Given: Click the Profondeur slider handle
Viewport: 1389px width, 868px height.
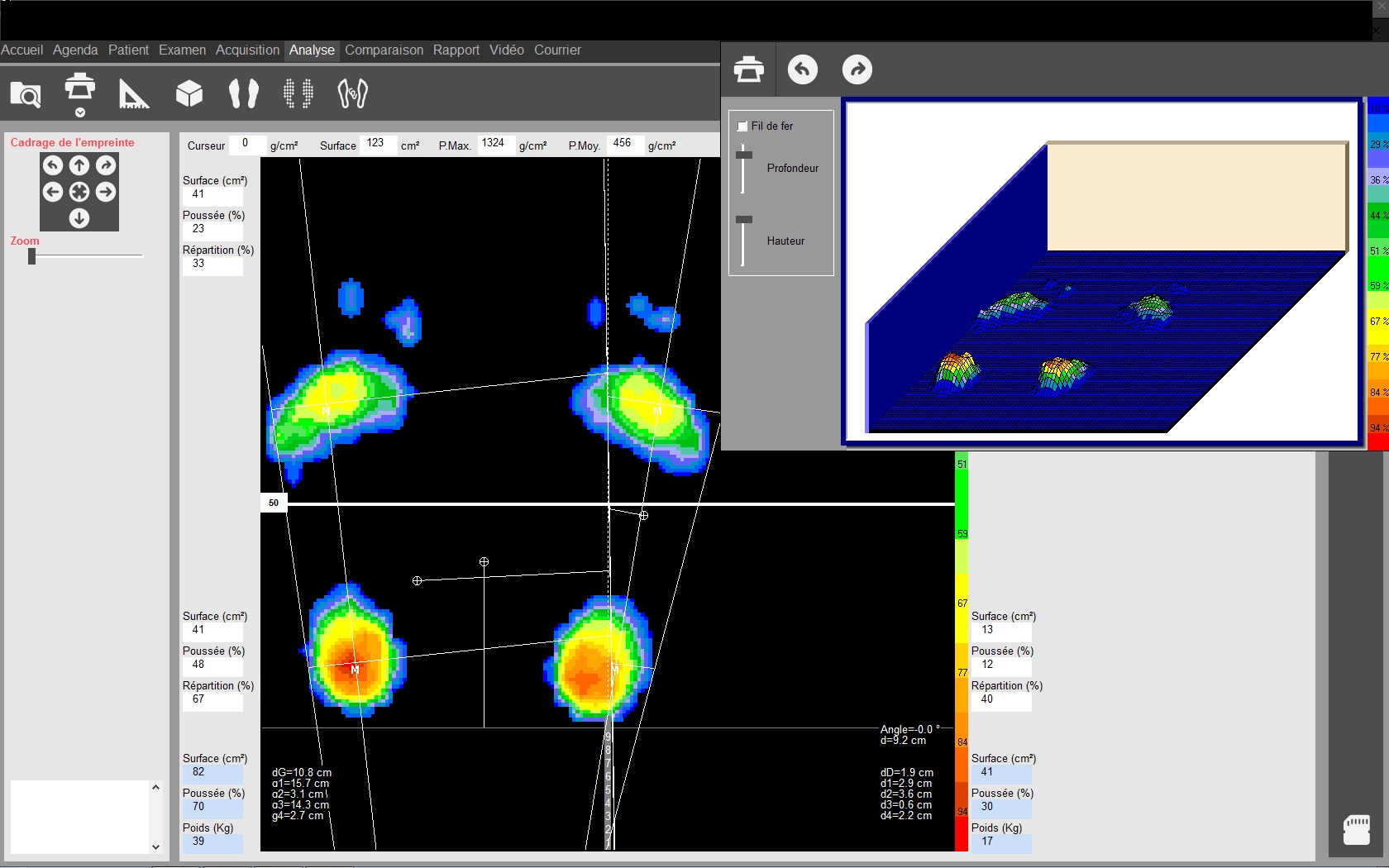Looking at the screenshot, I should pos(744,155).
